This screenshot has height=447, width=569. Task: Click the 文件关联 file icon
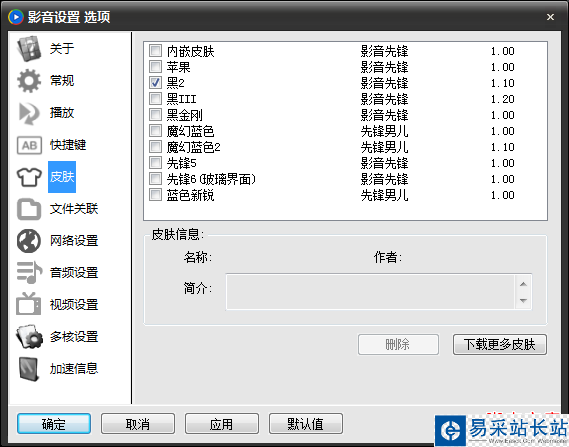click(29, 209)
